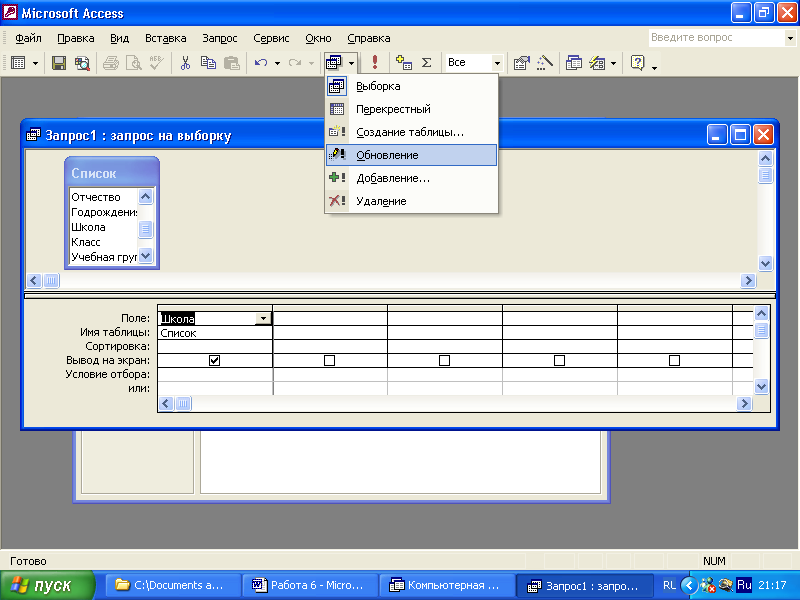800x600 pixels.
Task: Click the пуск Start button
Action: (46, 585)
